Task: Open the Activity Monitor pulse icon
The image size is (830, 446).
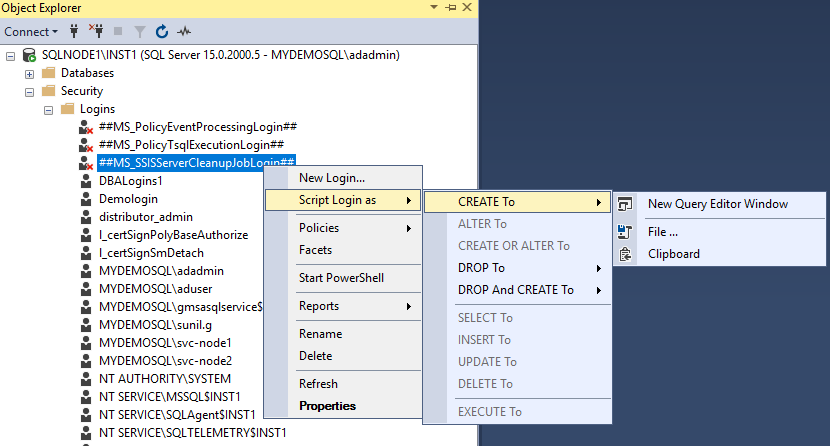Action: 184,32
